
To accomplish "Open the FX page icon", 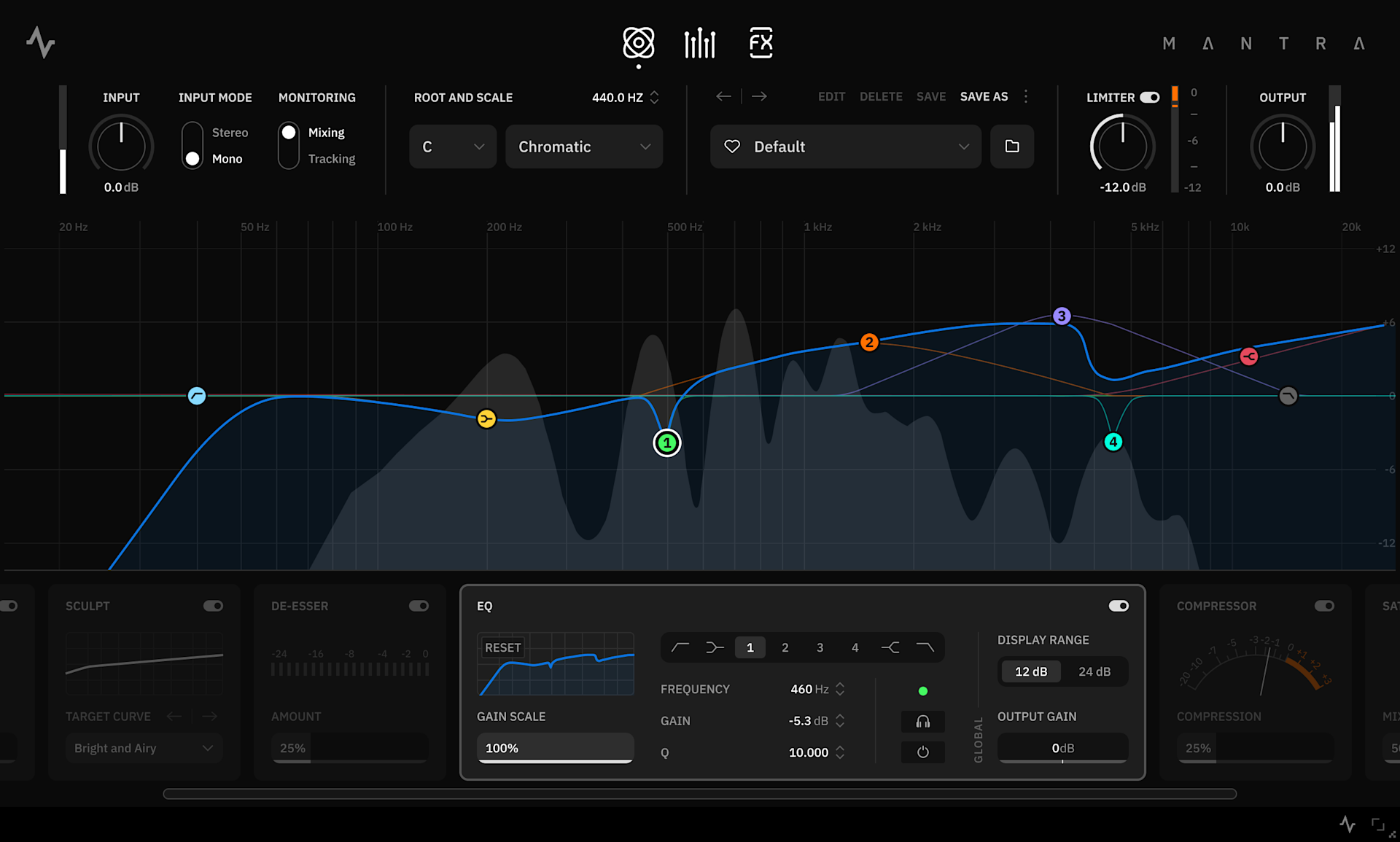I will (x=761, y=43).
